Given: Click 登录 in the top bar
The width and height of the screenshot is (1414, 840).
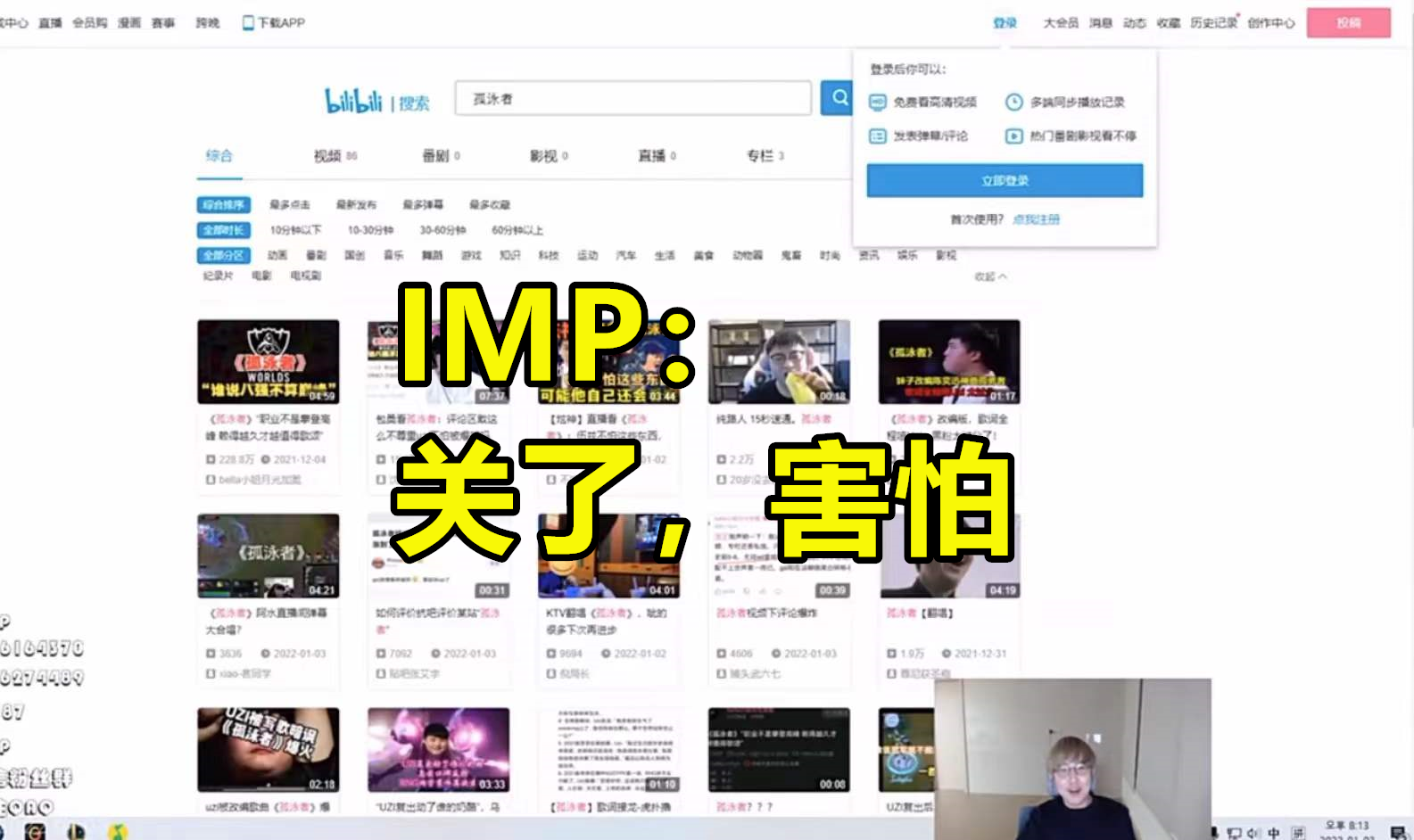Looking at the screenshot, I should [x=1005, y=23].
